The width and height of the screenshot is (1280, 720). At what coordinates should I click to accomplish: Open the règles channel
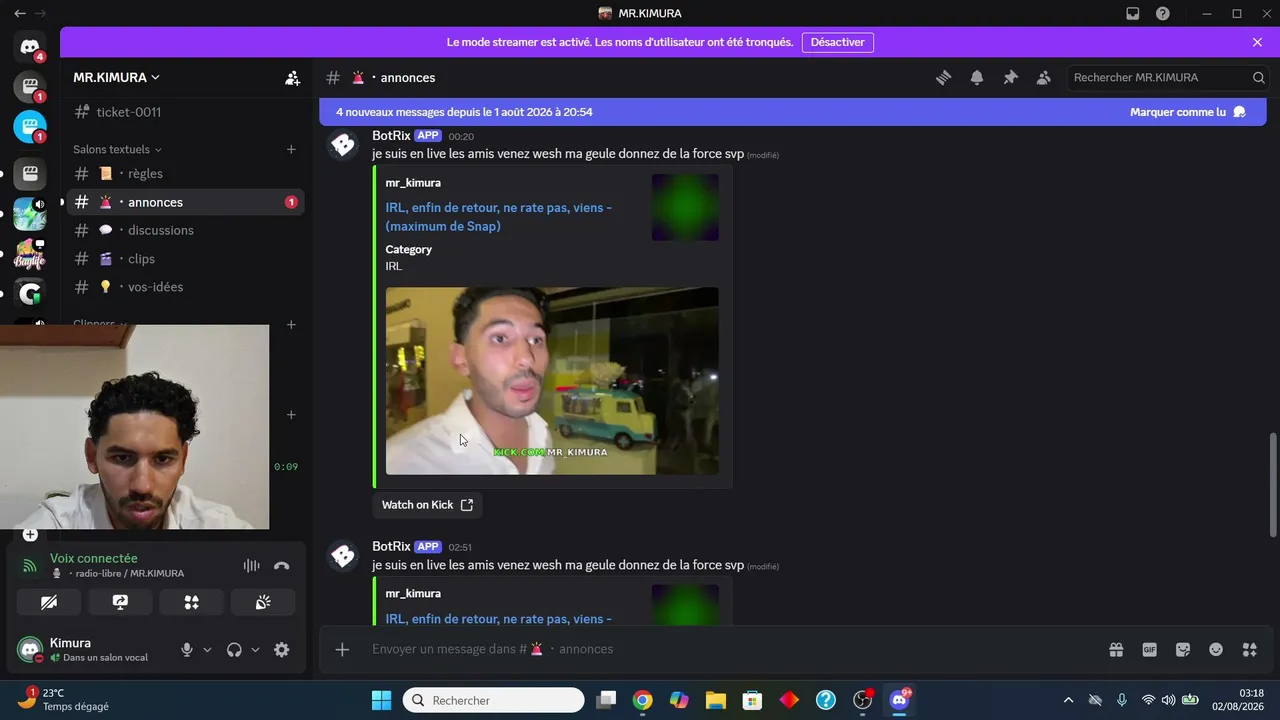pos(186,173)
